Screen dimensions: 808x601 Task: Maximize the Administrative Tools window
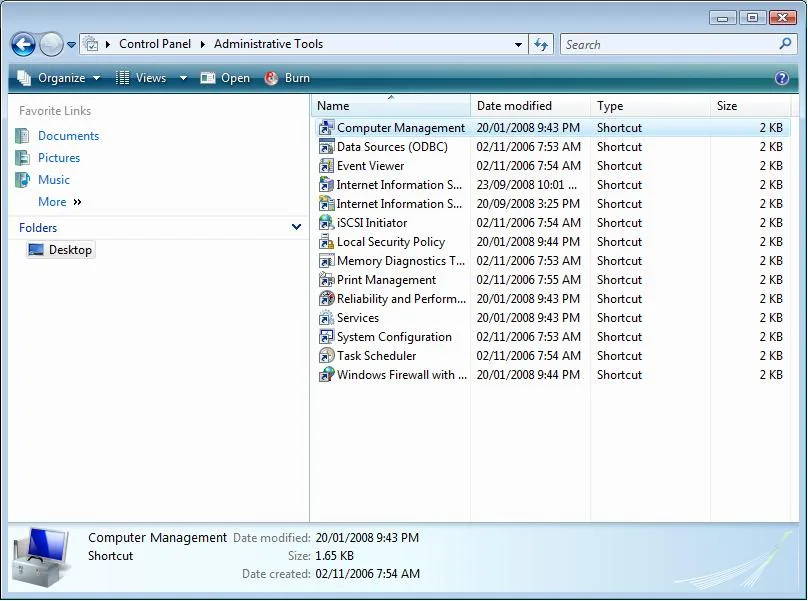(752, 18)
